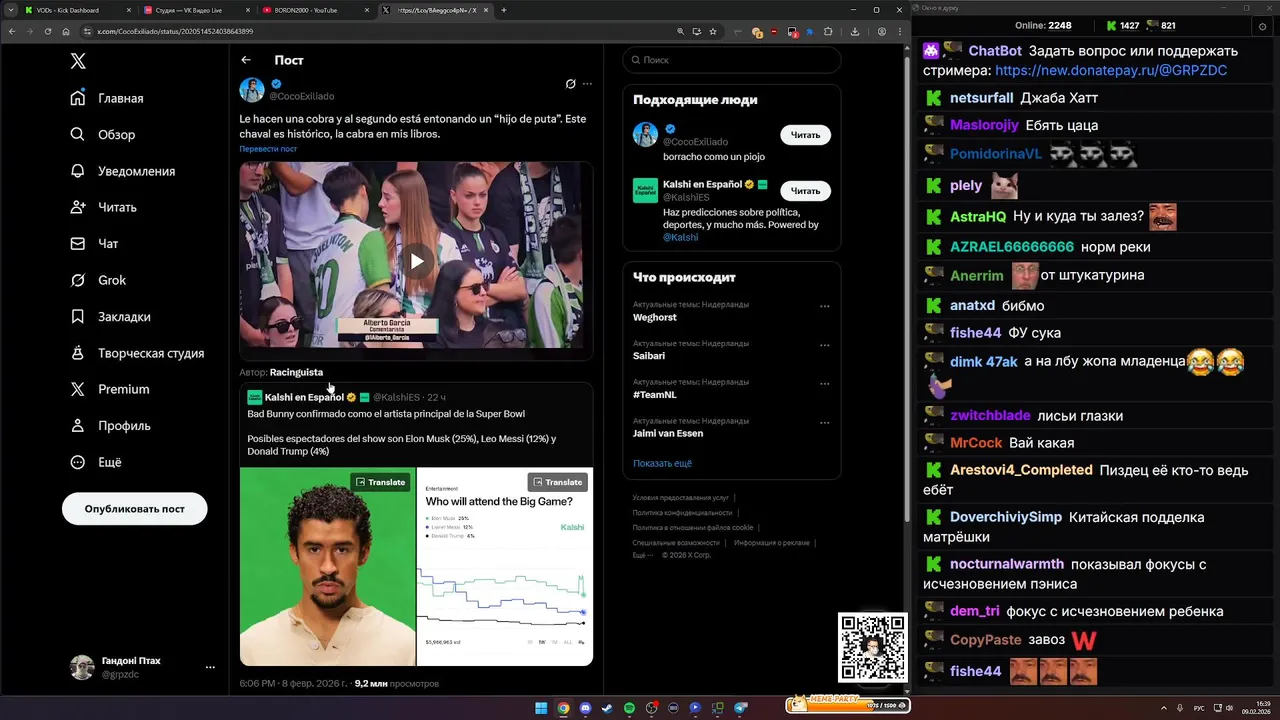Bookmark this page with star icon
The image size is (1280, 720).
click(x=713, y=32)
